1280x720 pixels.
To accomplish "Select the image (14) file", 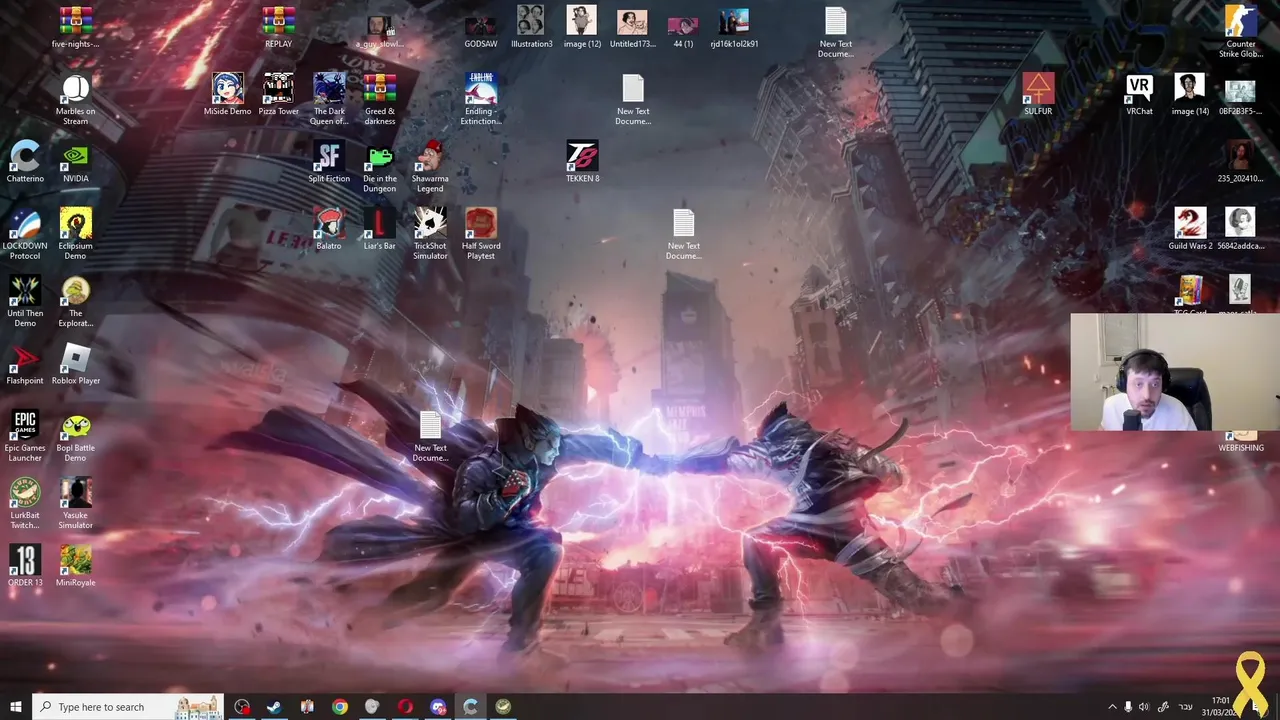I will 1190,94.
